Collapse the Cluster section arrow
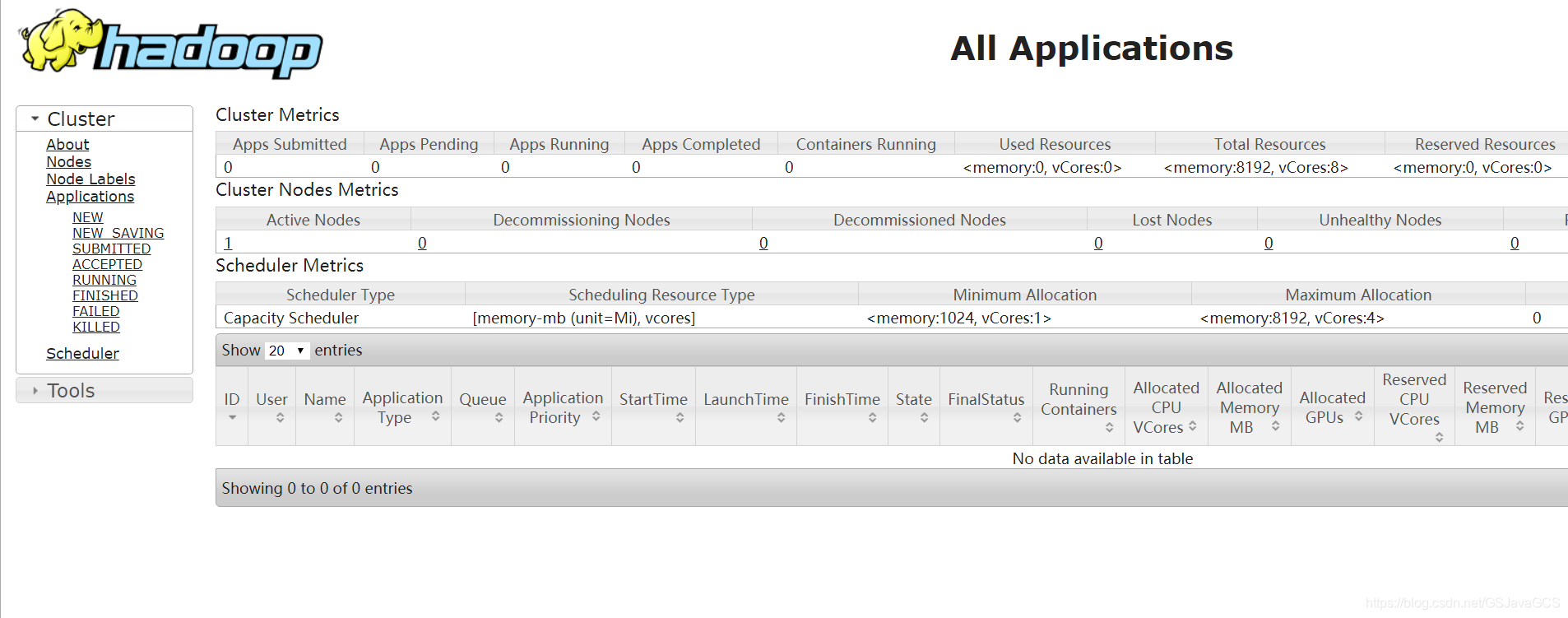The height and width of the screenshot is (618, 1568). click(x=35, y=118)
